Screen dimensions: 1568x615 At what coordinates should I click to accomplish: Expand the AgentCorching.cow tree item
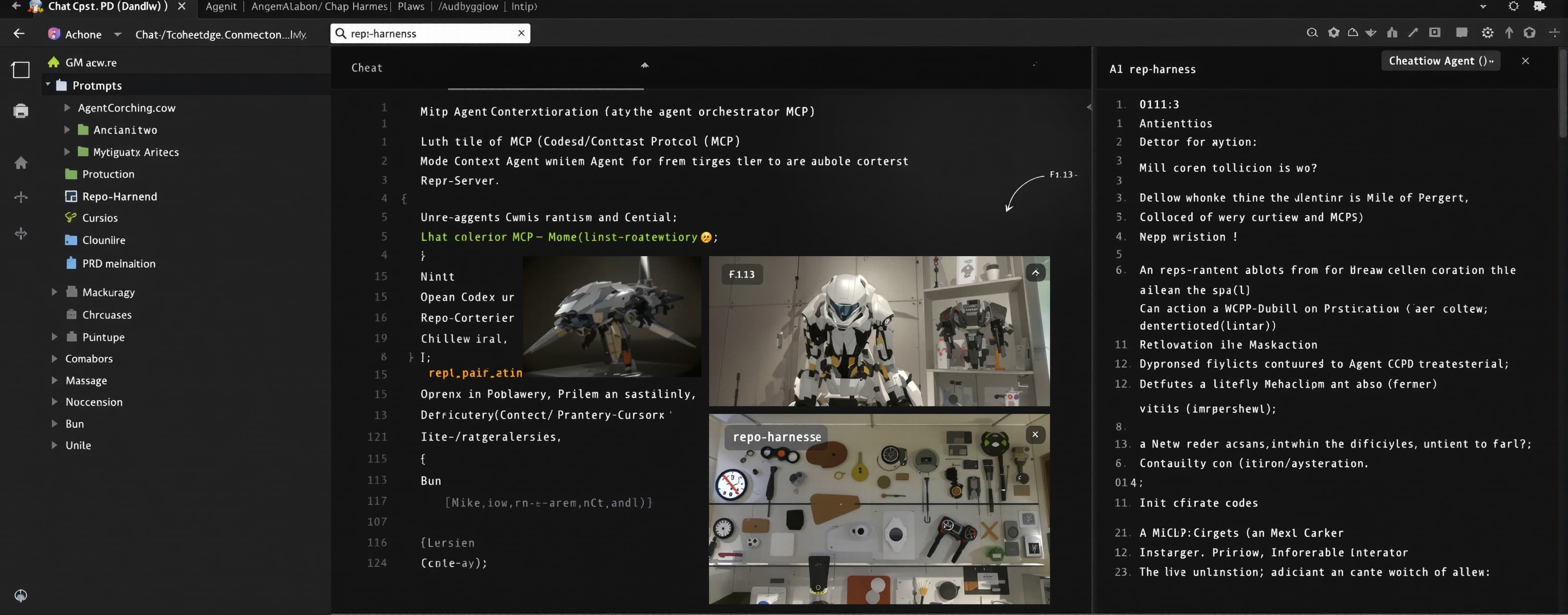pos(67,108)
